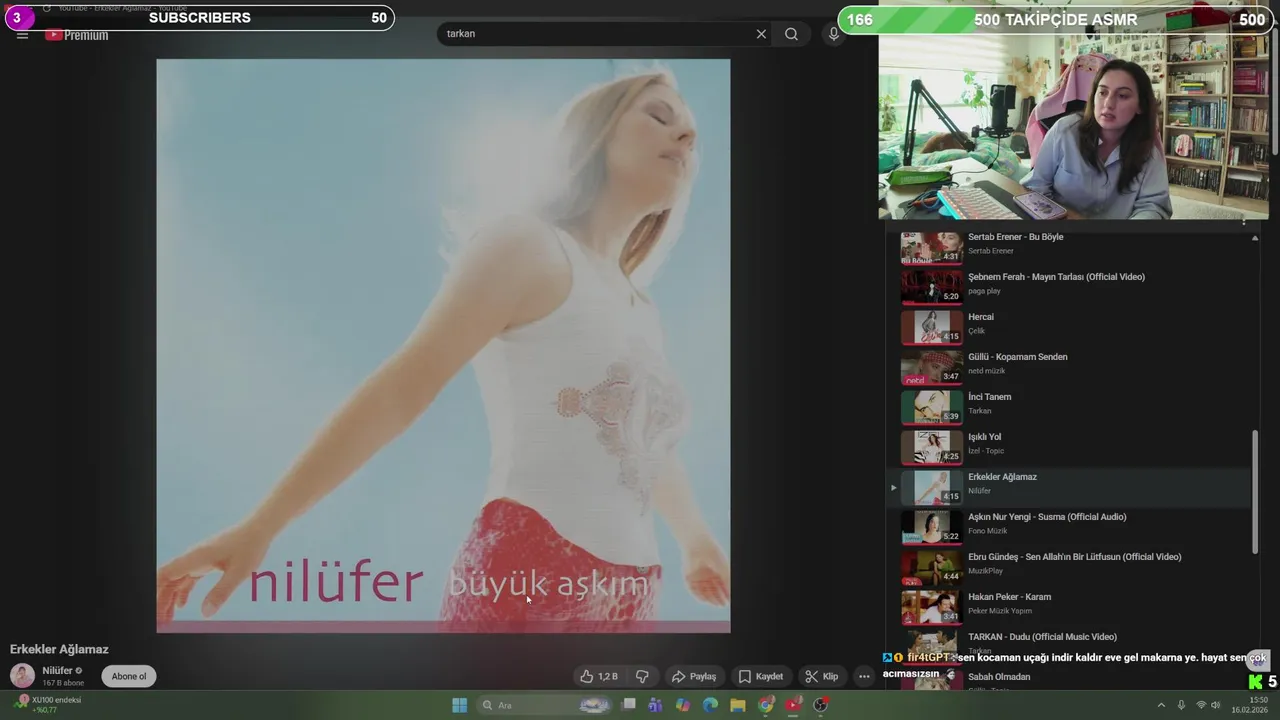Open Hakan Peker - Karam thumbnail
The image size is (1280, 720).
click(x=931, y=607)
